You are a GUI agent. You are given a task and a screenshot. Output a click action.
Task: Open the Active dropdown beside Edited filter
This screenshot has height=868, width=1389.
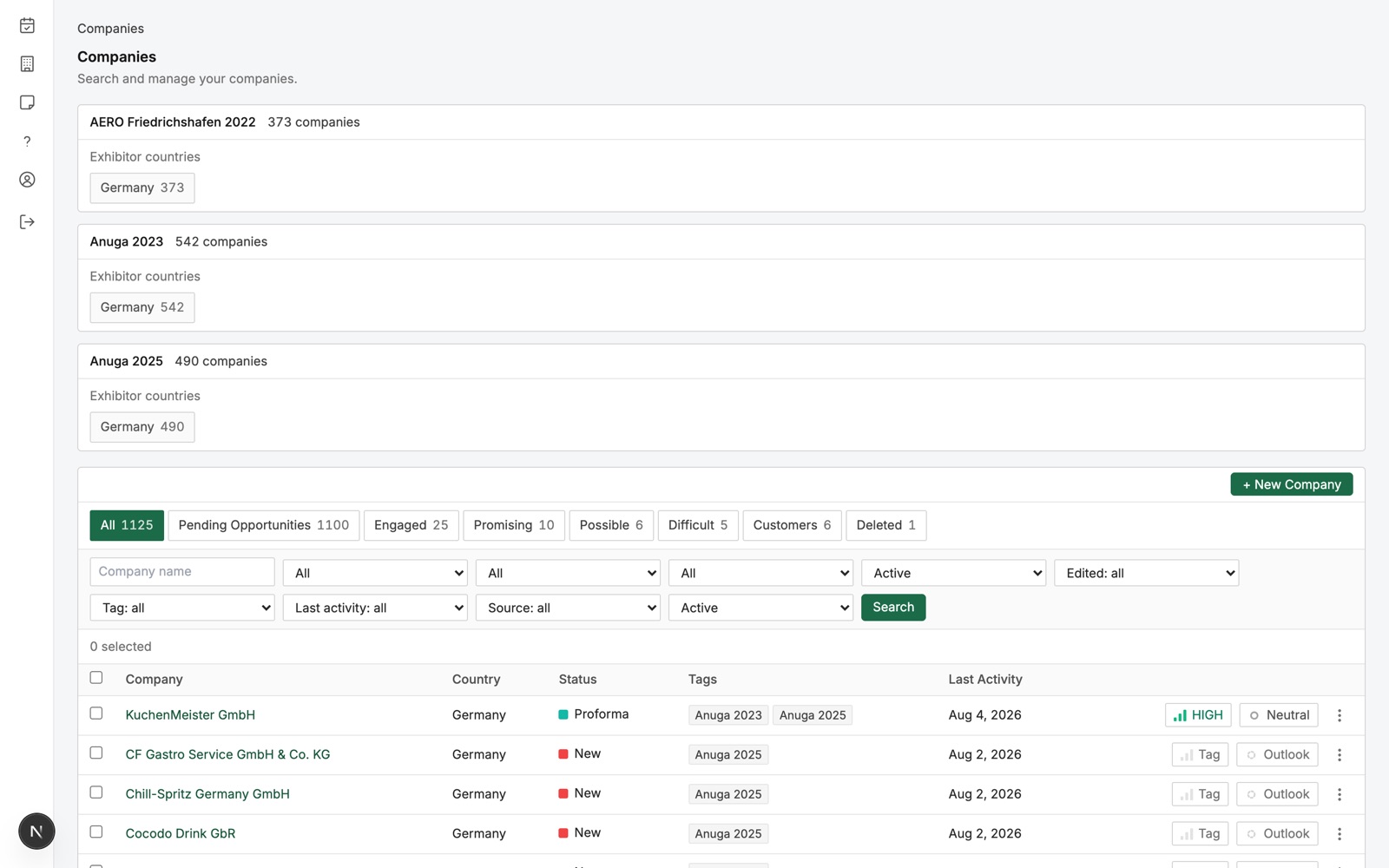click(953, 573)
